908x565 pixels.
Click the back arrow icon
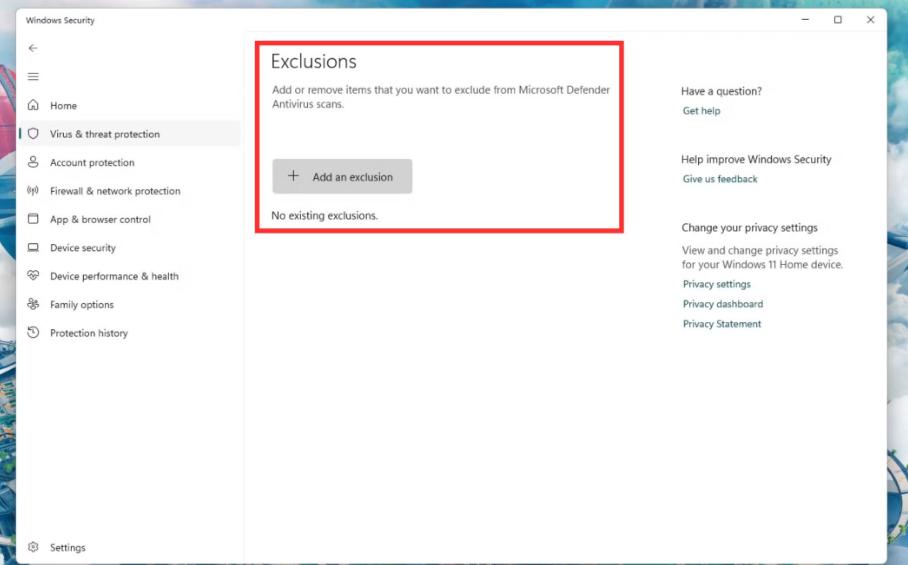point(33,48)
